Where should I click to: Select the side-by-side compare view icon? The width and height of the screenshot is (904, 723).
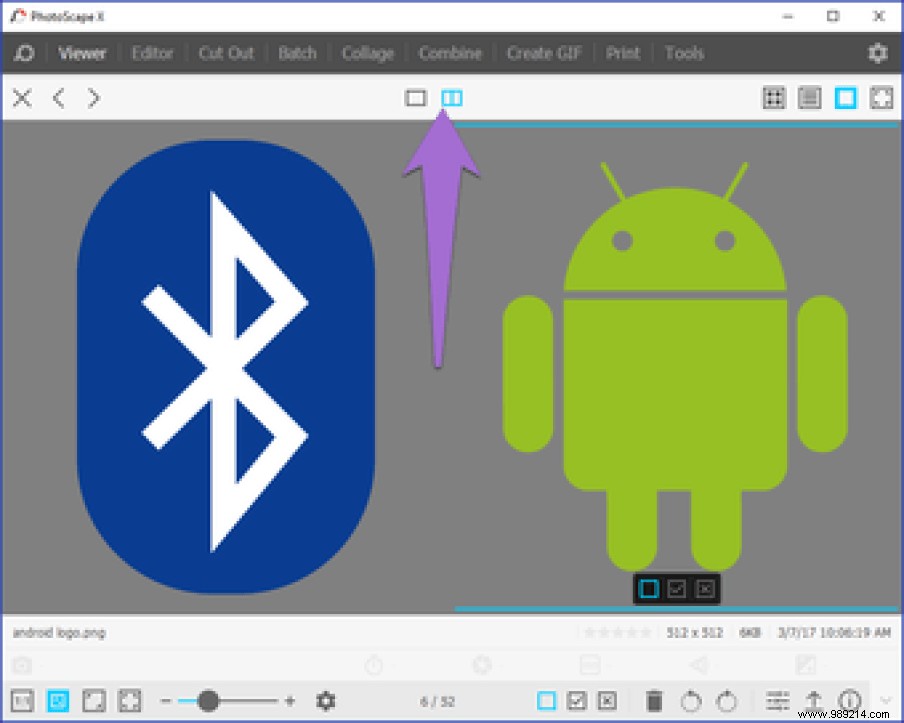[x=452, y=98]
